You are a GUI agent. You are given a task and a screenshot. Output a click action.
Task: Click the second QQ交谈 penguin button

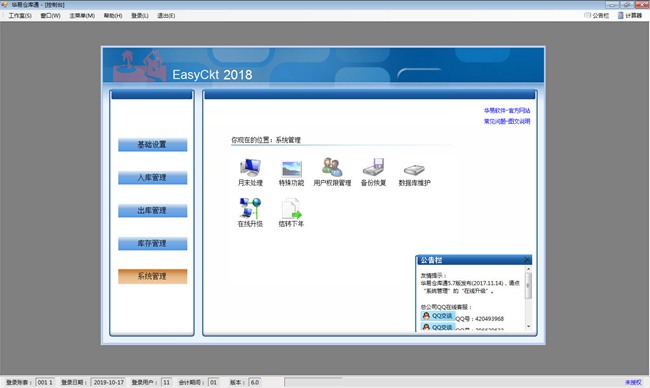(438, 327)
